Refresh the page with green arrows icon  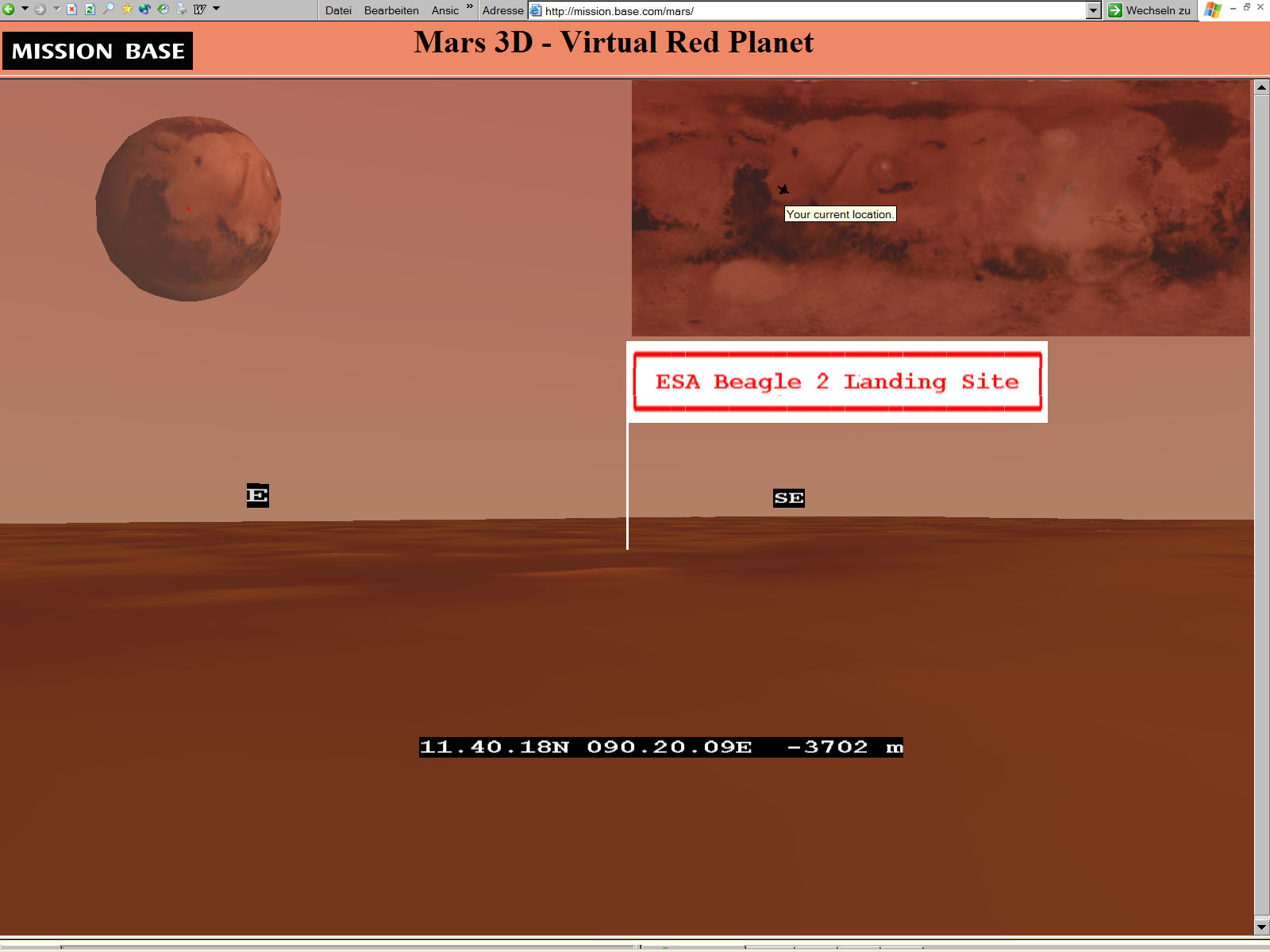(x=90, y=10)
